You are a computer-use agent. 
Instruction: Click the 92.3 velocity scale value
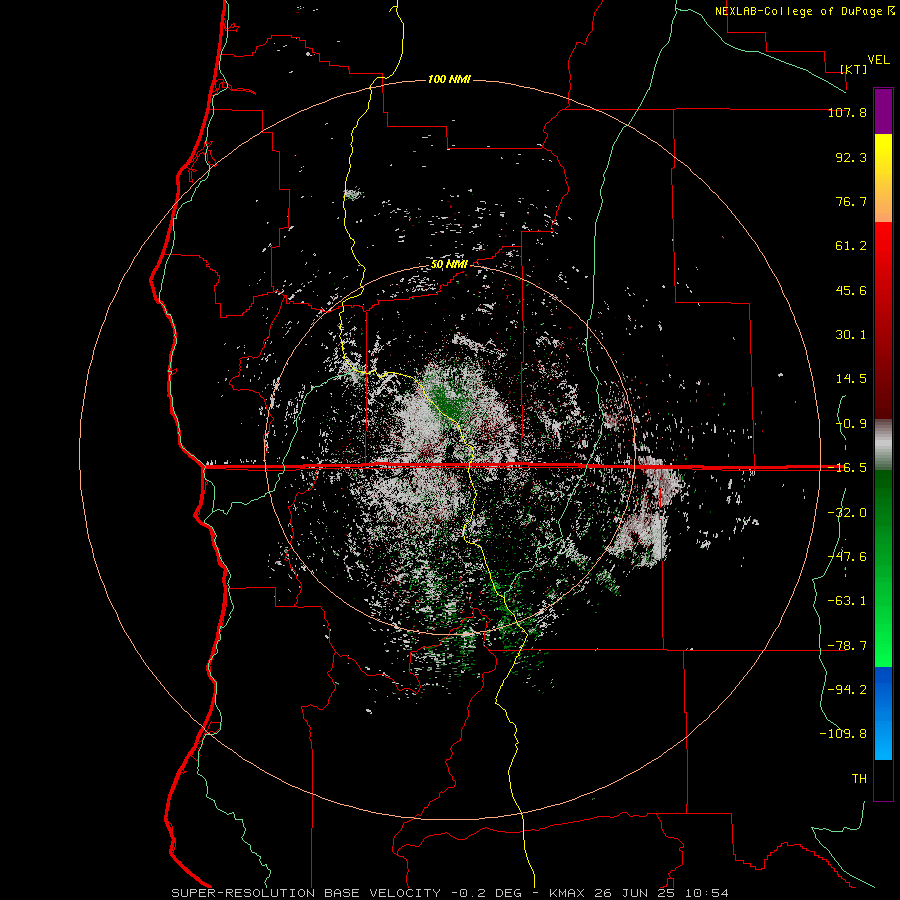coord(851,157)
